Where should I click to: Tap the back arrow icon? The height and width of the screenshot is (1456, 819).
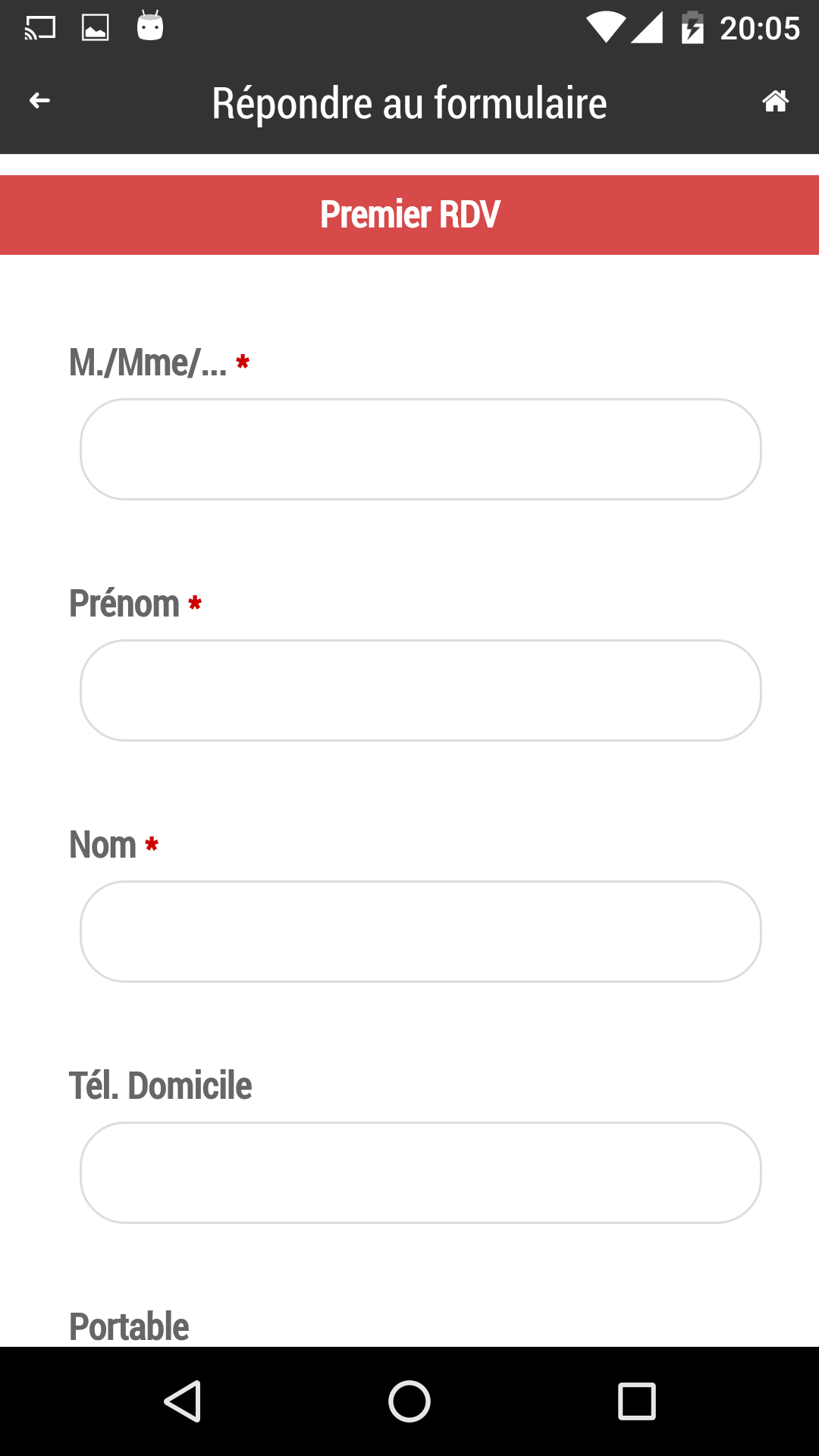click(x=39, y=101)
